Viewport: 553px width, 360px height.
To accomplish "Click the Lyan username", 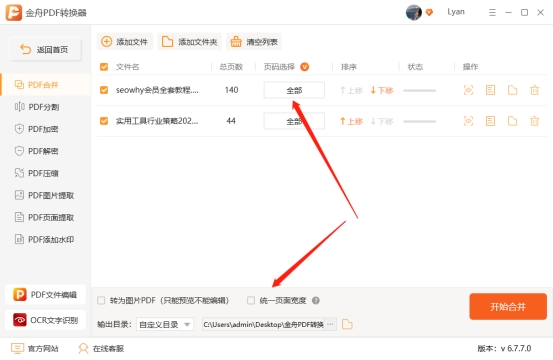I will click(x=456, y=12).
